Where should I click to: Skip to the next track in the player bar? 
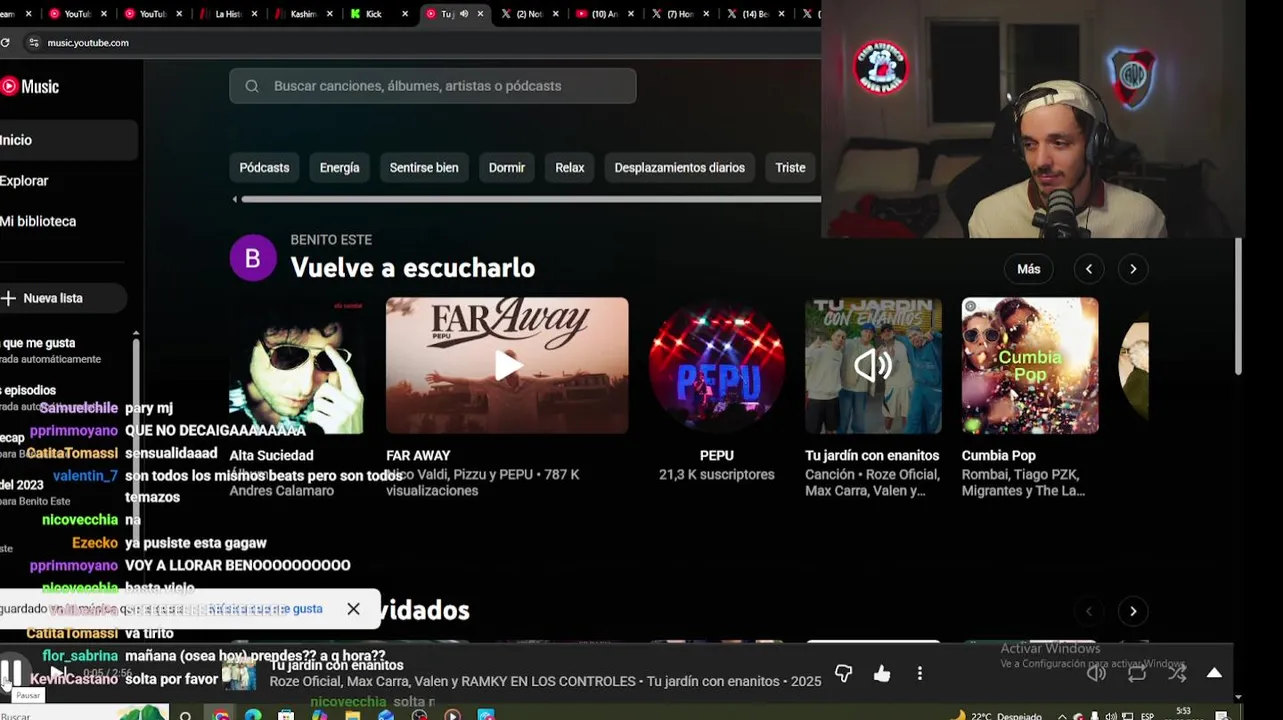pos(58,673)
